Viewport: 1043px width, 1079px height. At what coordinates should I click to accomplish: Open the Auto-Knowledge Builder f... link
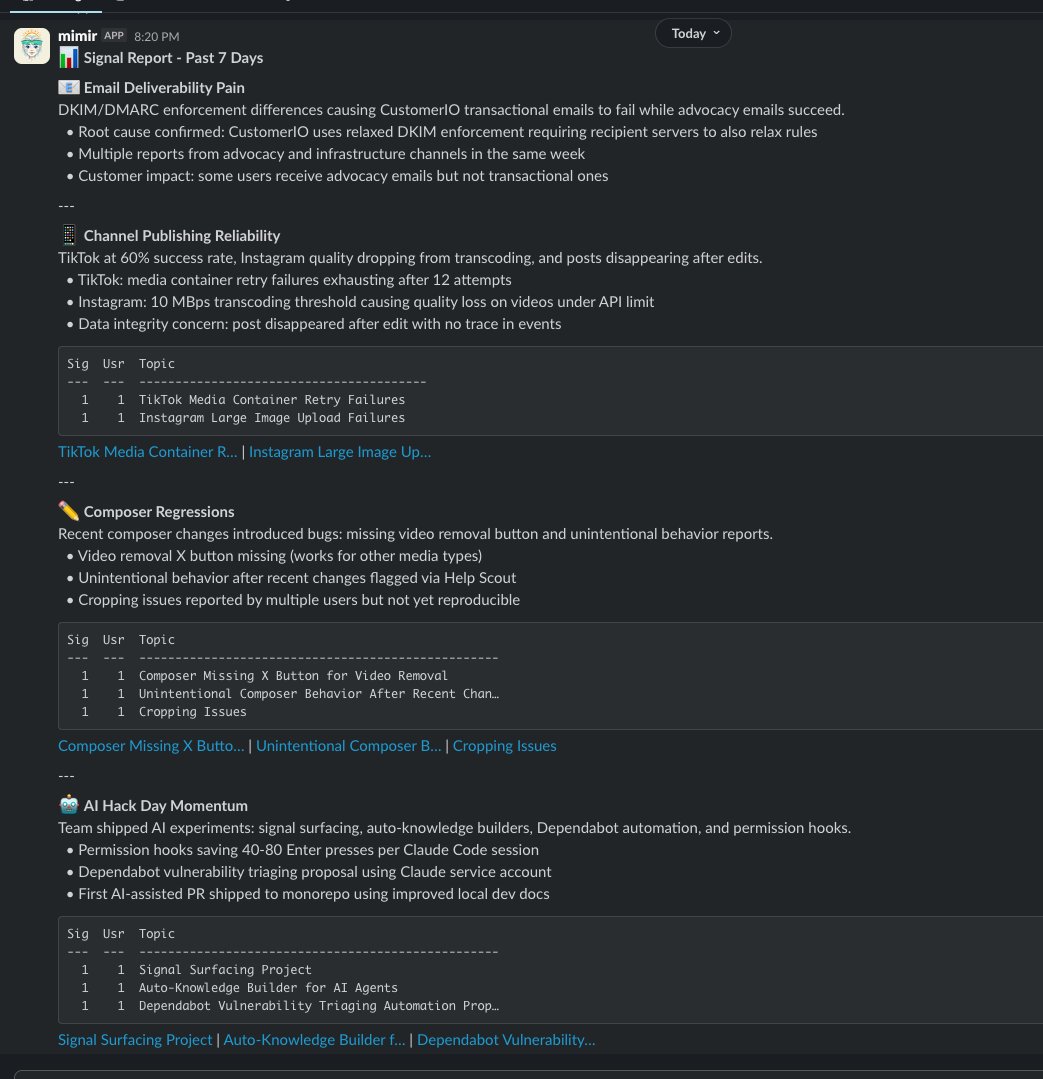314,1040
